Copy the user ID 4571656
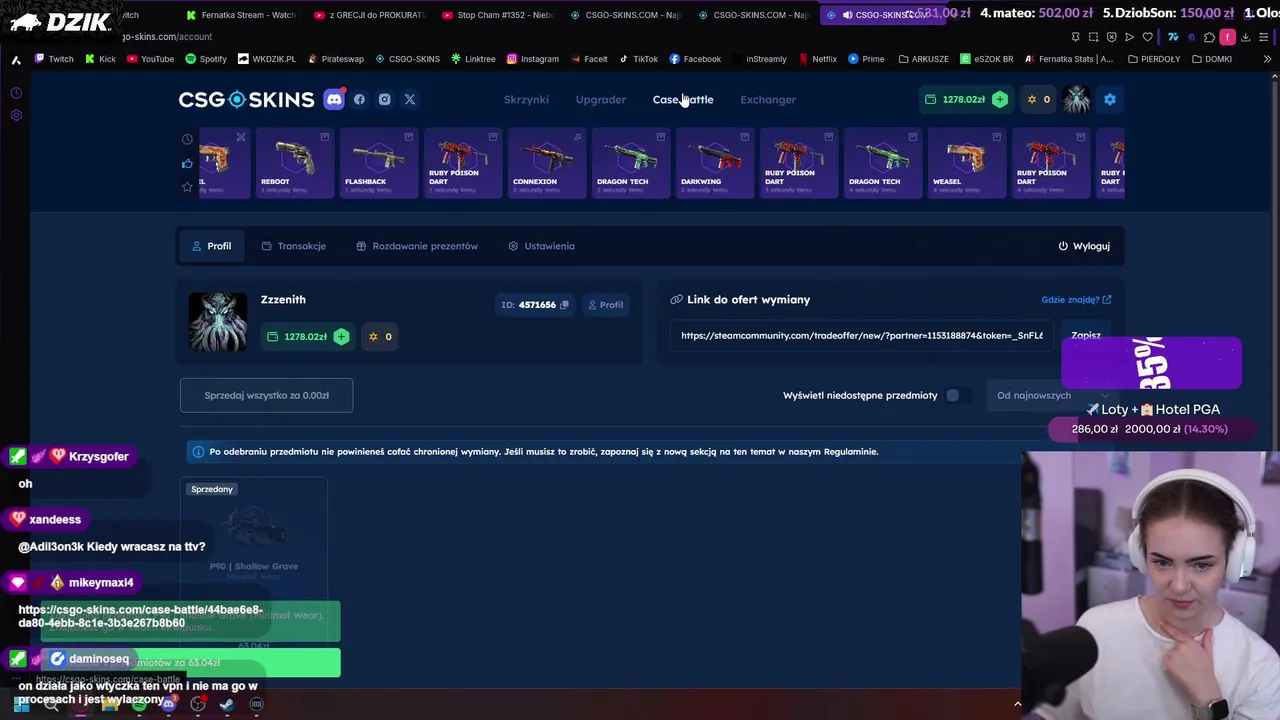1280x720 pixels. click(564, 305)
